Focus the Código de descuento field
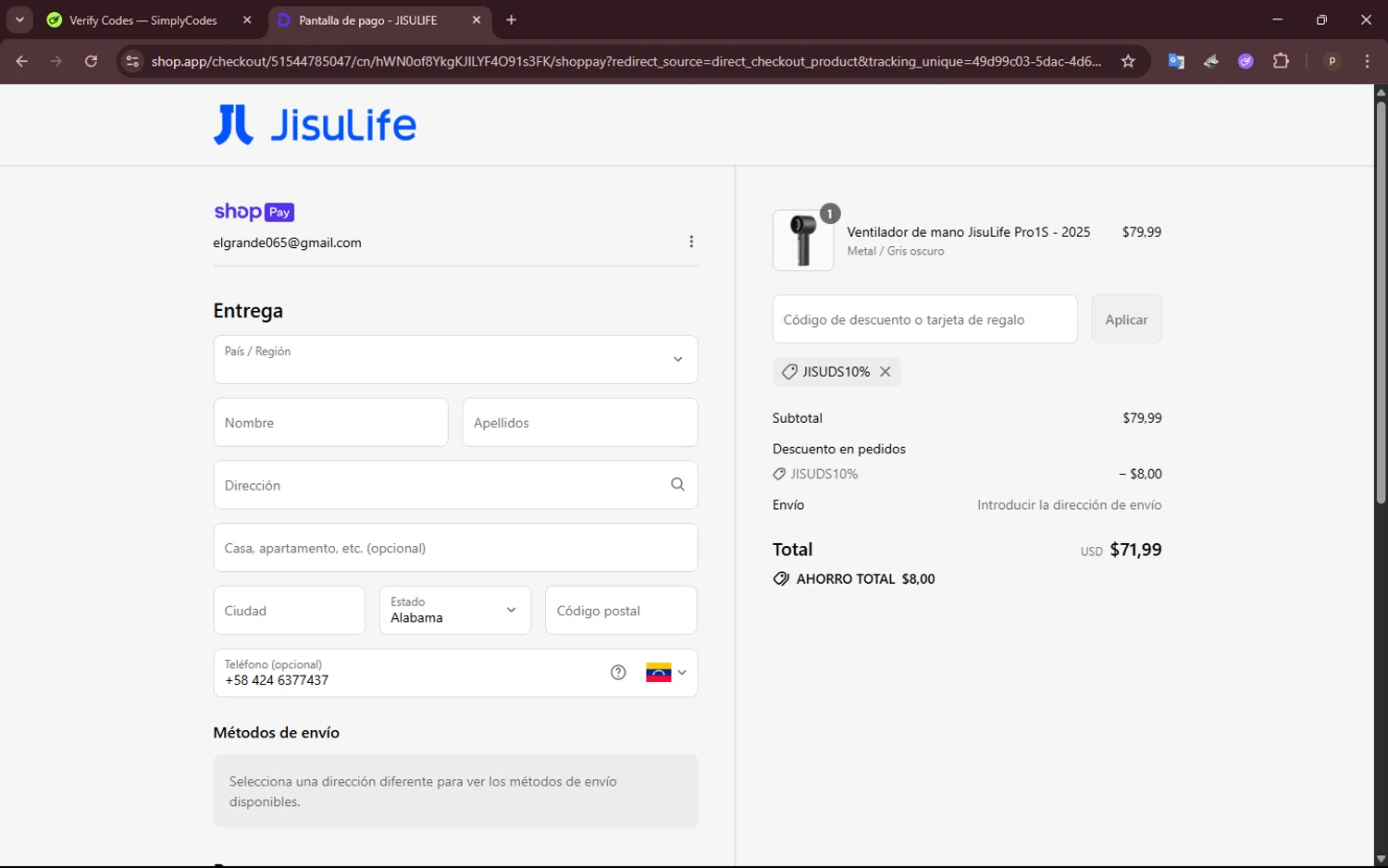 [924, 319]
